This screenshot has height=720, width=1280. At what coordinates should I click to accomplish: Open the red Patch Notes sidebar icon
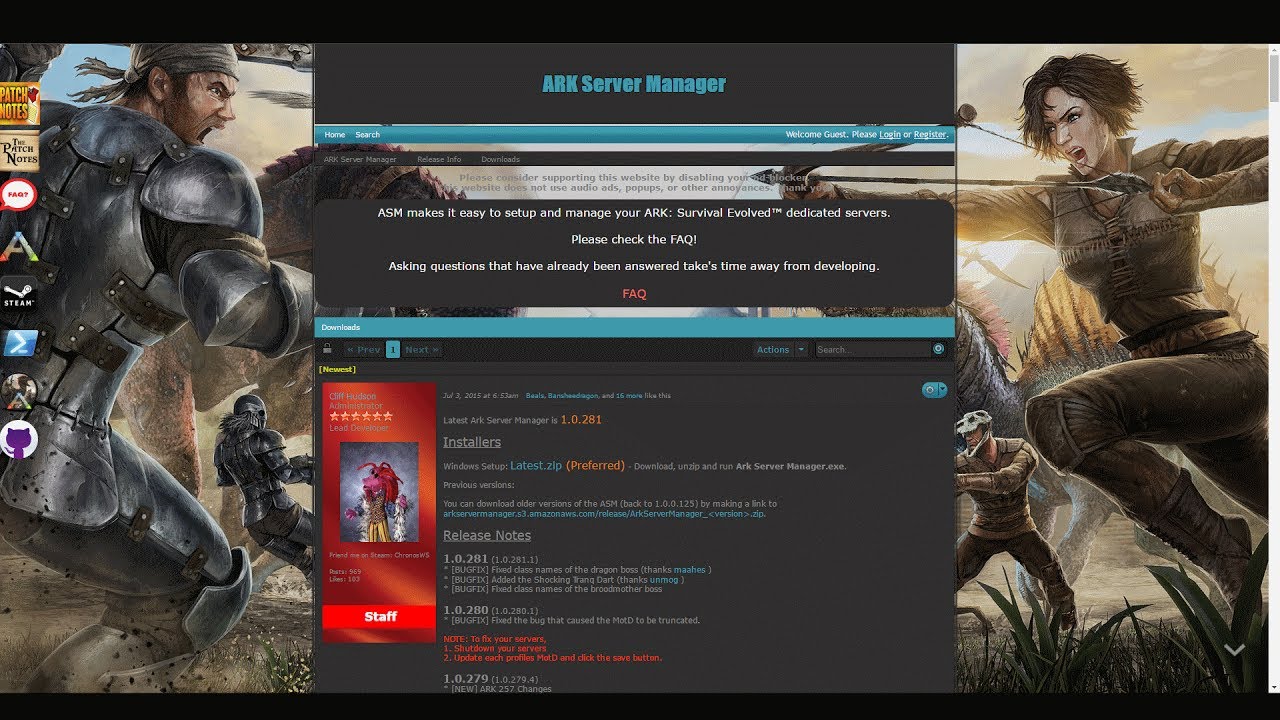pyautogui.click(x=19, y=104)
